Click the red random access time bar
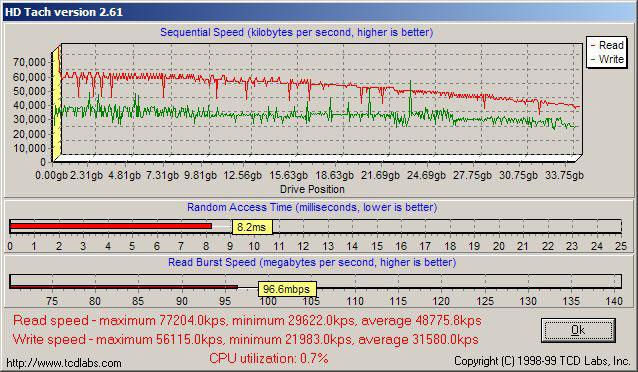The width and height of the screenshot is (638, 372). 111,226
